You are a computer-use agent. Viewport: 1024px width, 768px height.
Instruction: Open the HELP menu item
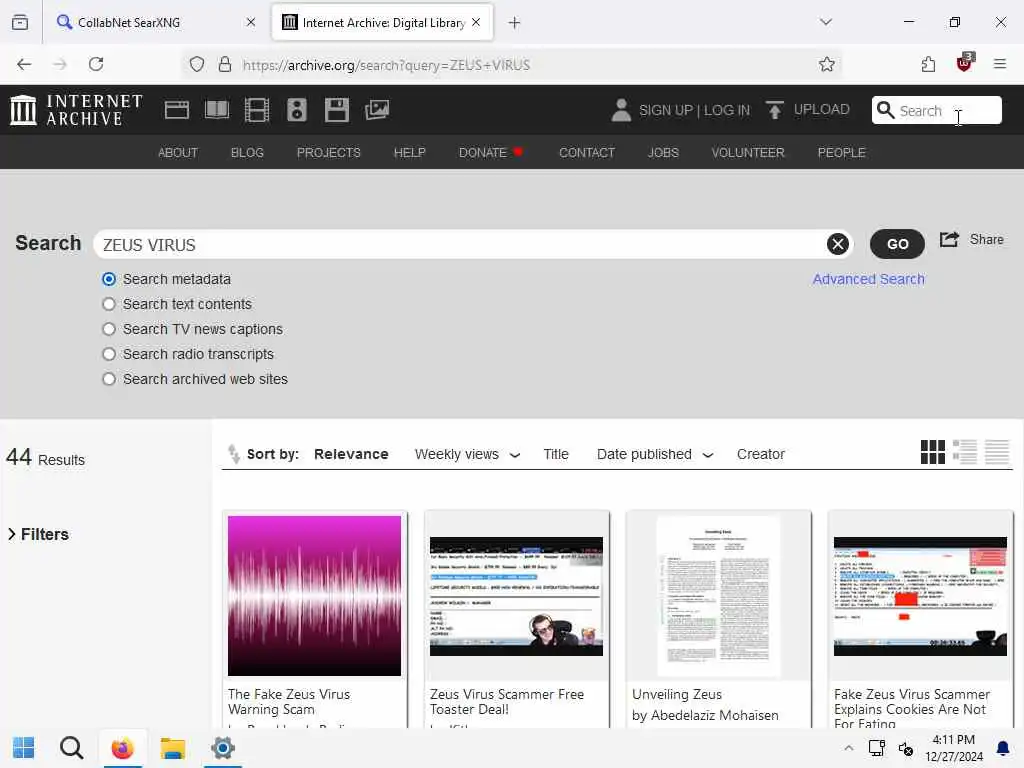[x=409, y=153]
